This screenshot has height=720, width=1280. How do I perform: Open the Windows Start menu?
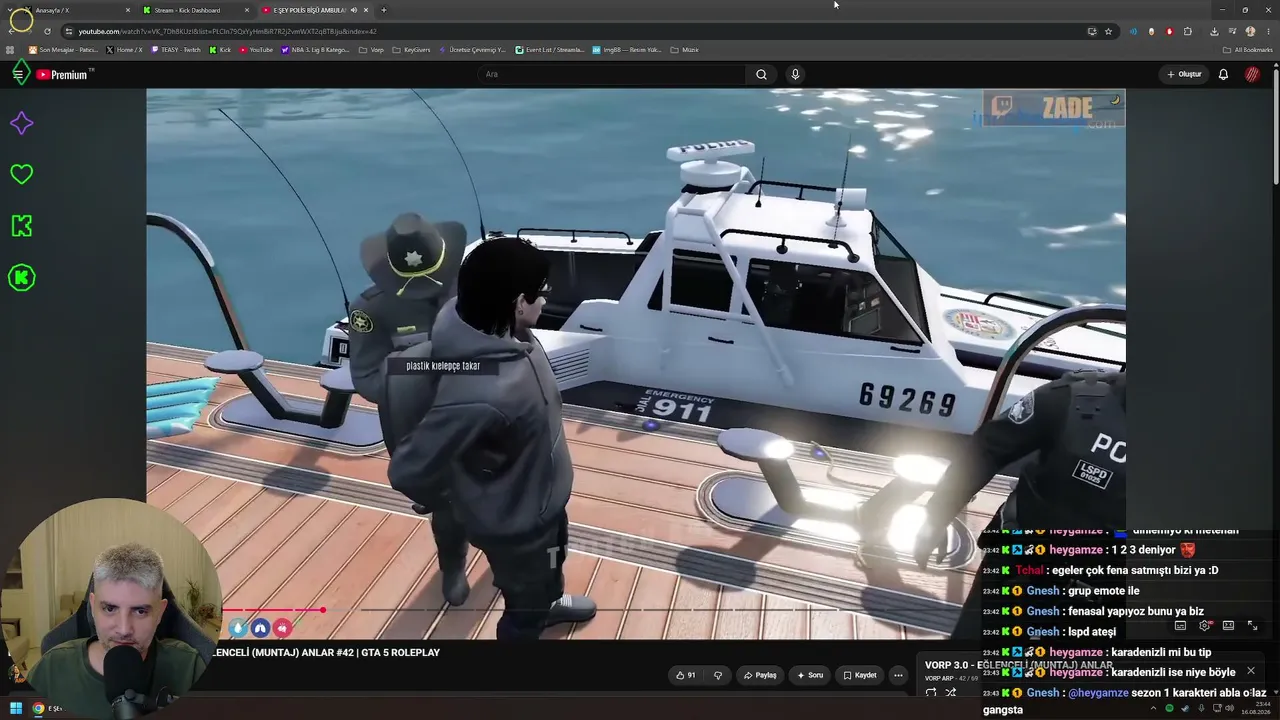[x=16, y=708]
